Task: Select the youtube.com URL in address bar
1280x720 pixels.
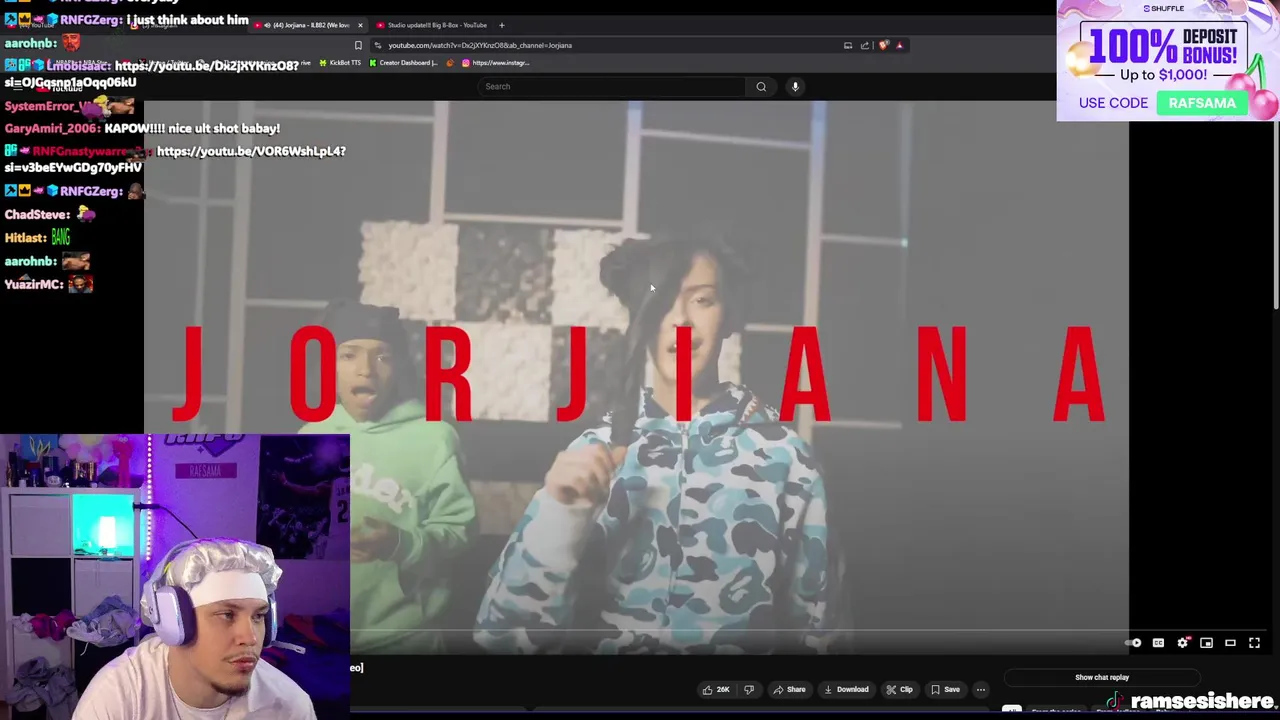Action: (x=480, y=45)
